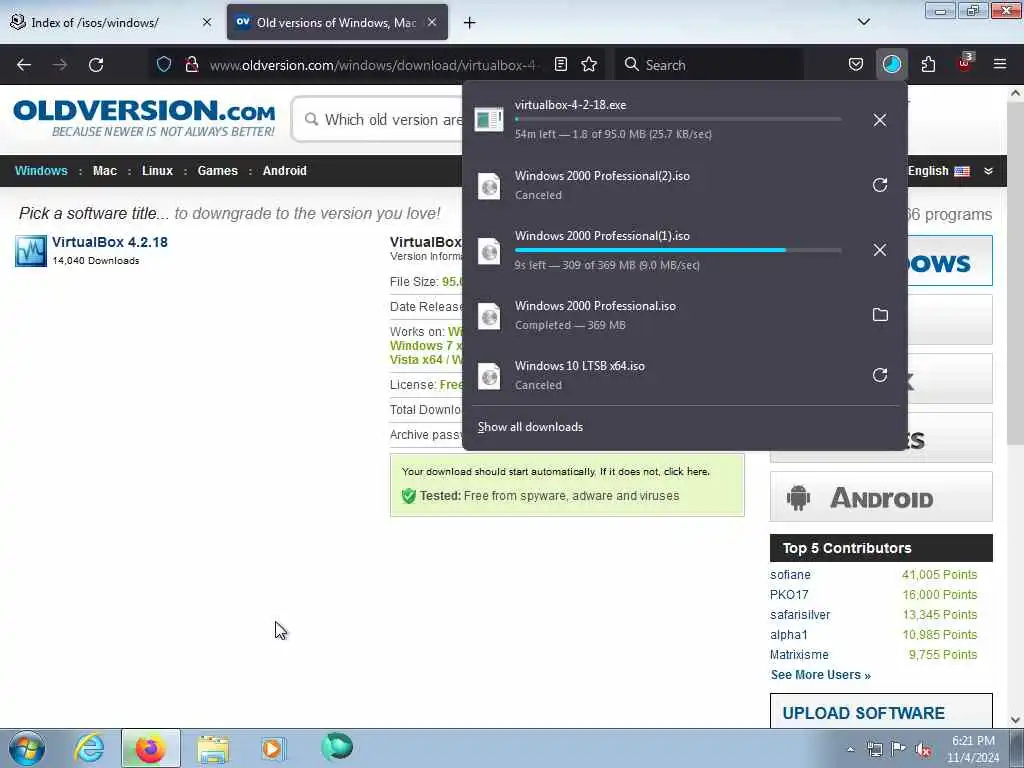Launch Windows Media Player from taskbar
The width and height of the screenshot is (1024, 768).
(273, 748)
